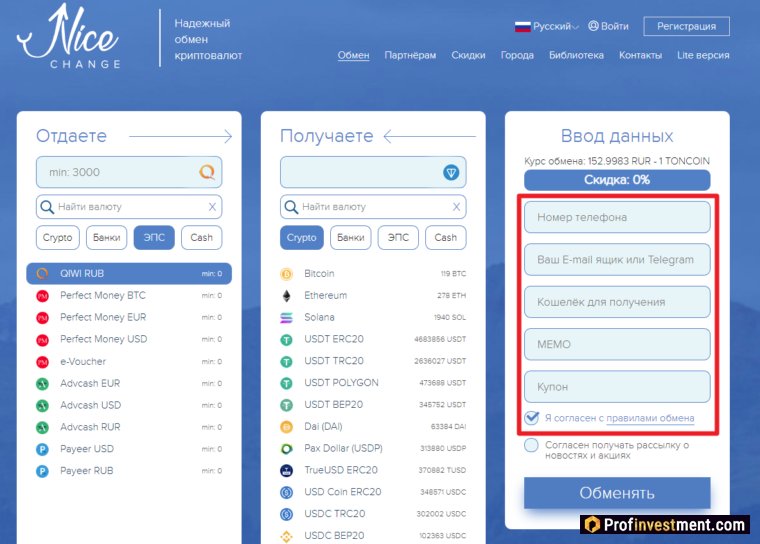
Task: Select Advcash USD currency
Action: [129, 405]
